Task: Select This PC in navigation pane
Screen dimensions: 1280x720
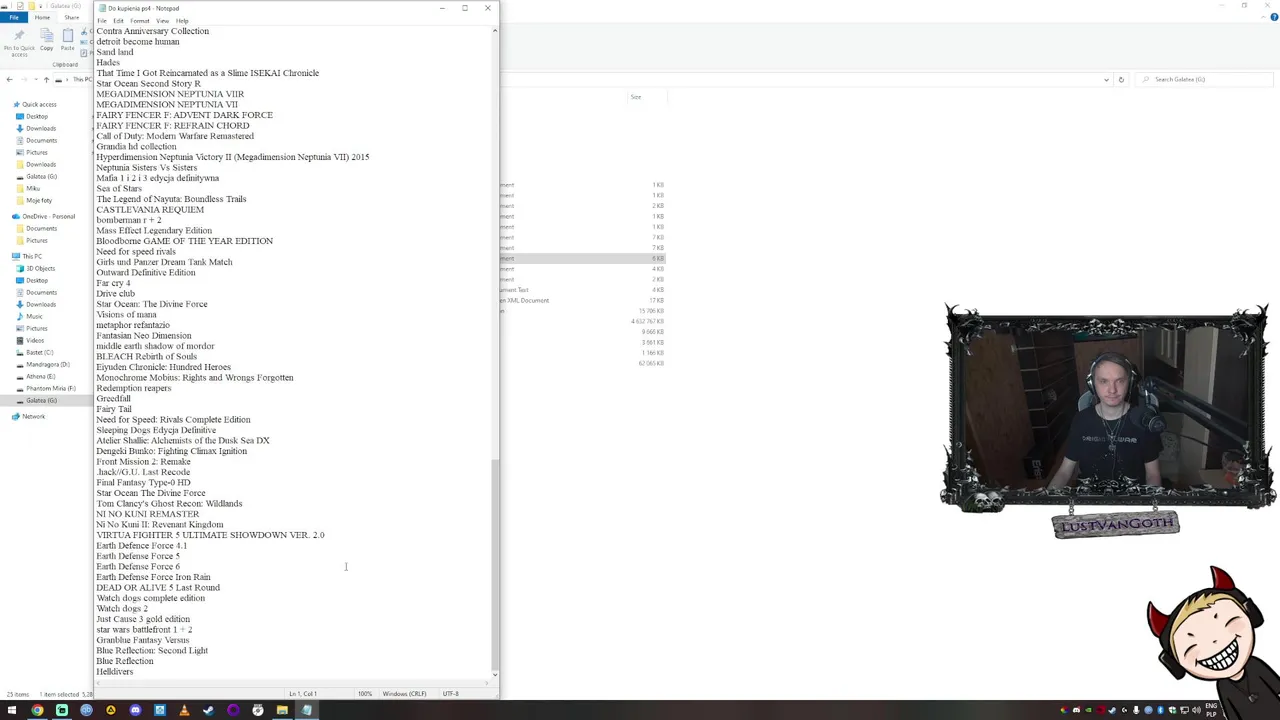Action: [32, 256]
